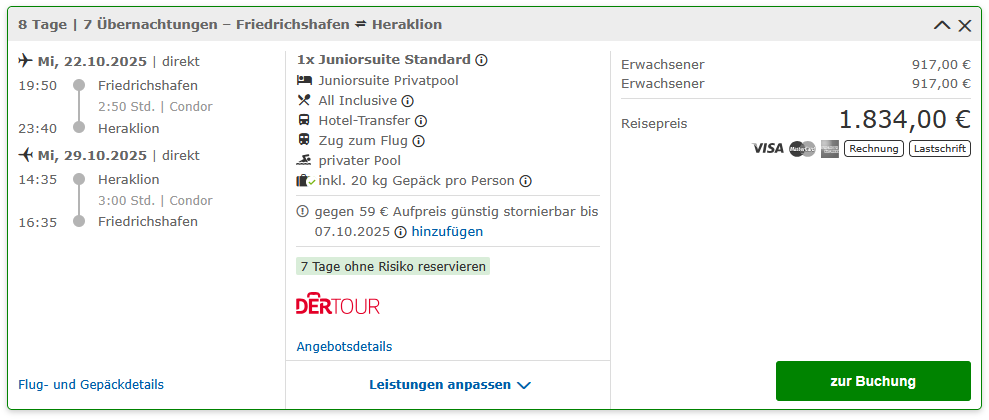Image resolution: width=989 pixels, height=420 pixels.
Task: Open the Hotel-Transfer info icon
Action: pos(421,120)
